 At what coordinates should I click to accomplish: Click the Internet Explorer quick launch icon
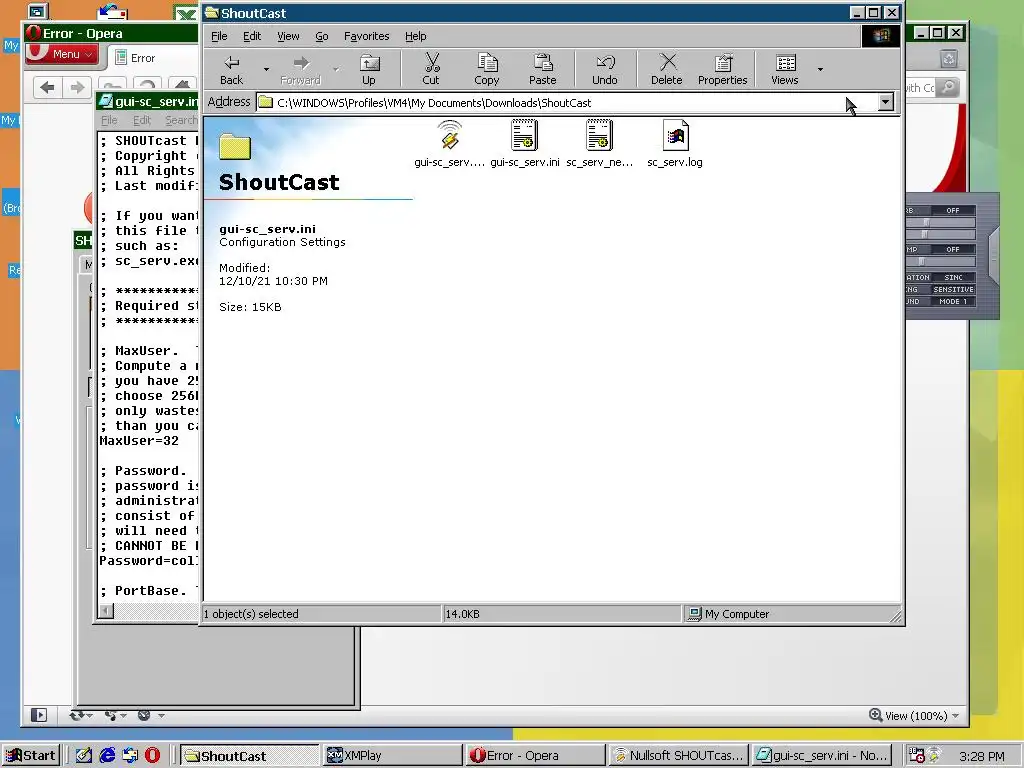(x=107, y=756)
